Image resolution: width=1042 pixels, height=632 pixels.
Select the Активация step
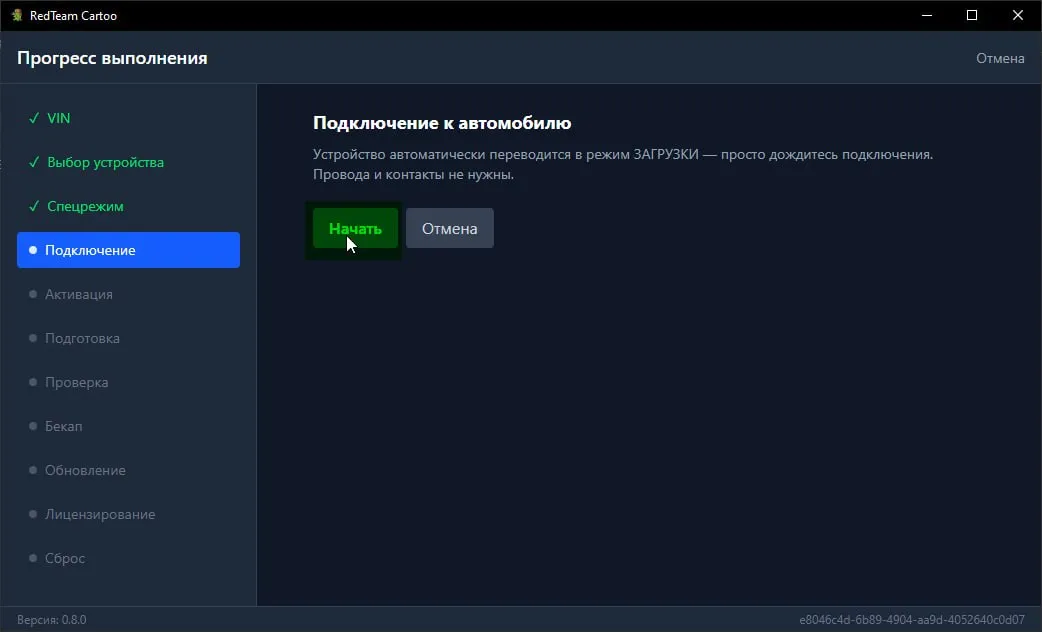(x=128, y=294)
